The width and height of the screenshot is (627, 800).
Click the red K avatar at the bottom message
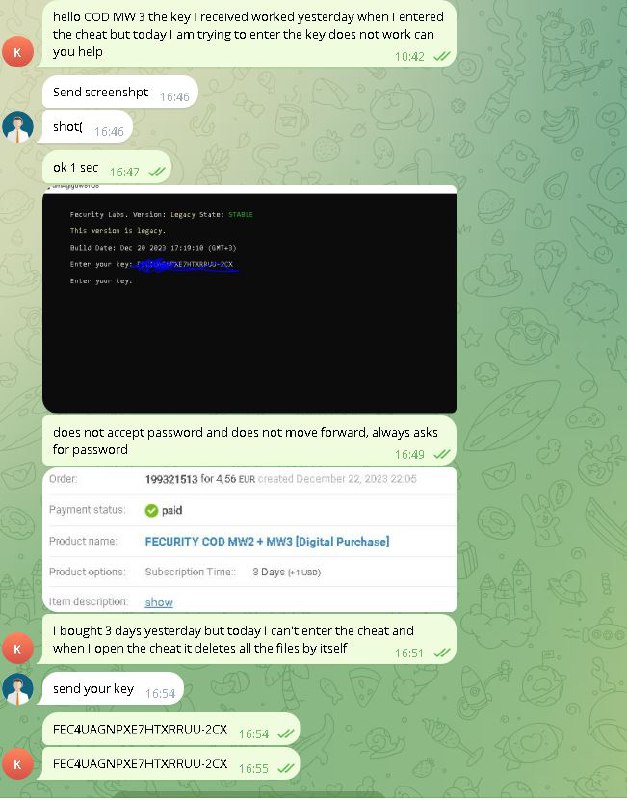pyautogui.click(x=18, y=764)
